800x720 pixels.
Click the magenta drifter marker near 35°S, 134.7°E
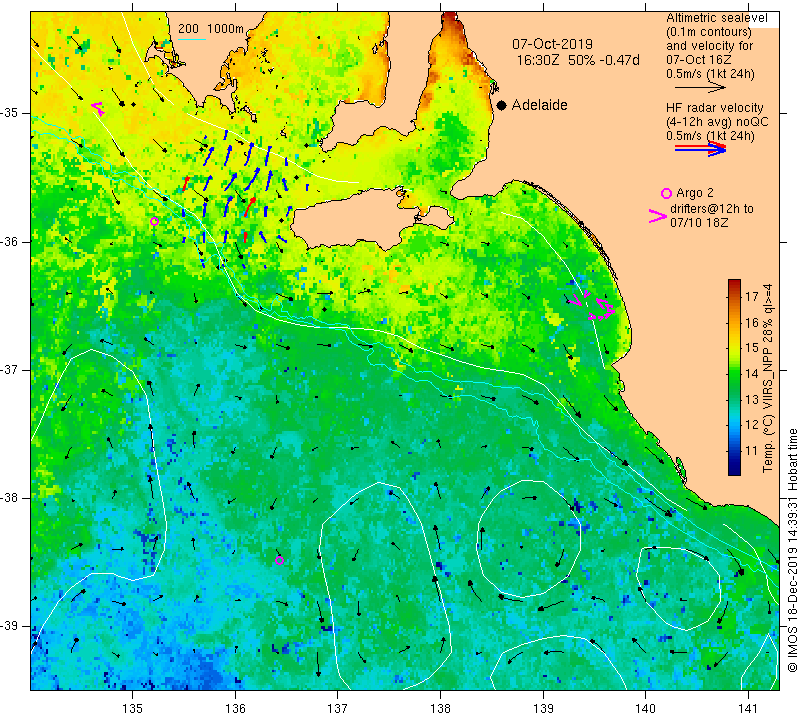[x=98, y=108]
